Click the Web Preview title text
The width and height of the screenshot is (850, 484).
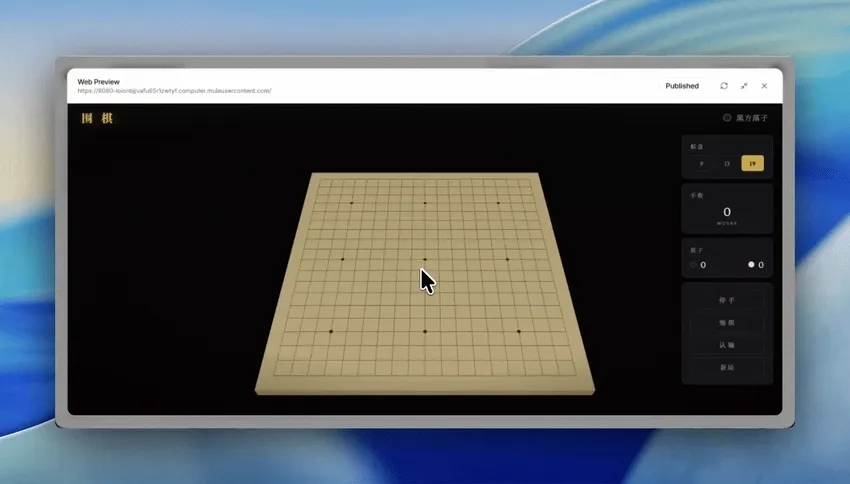(99, 82)
